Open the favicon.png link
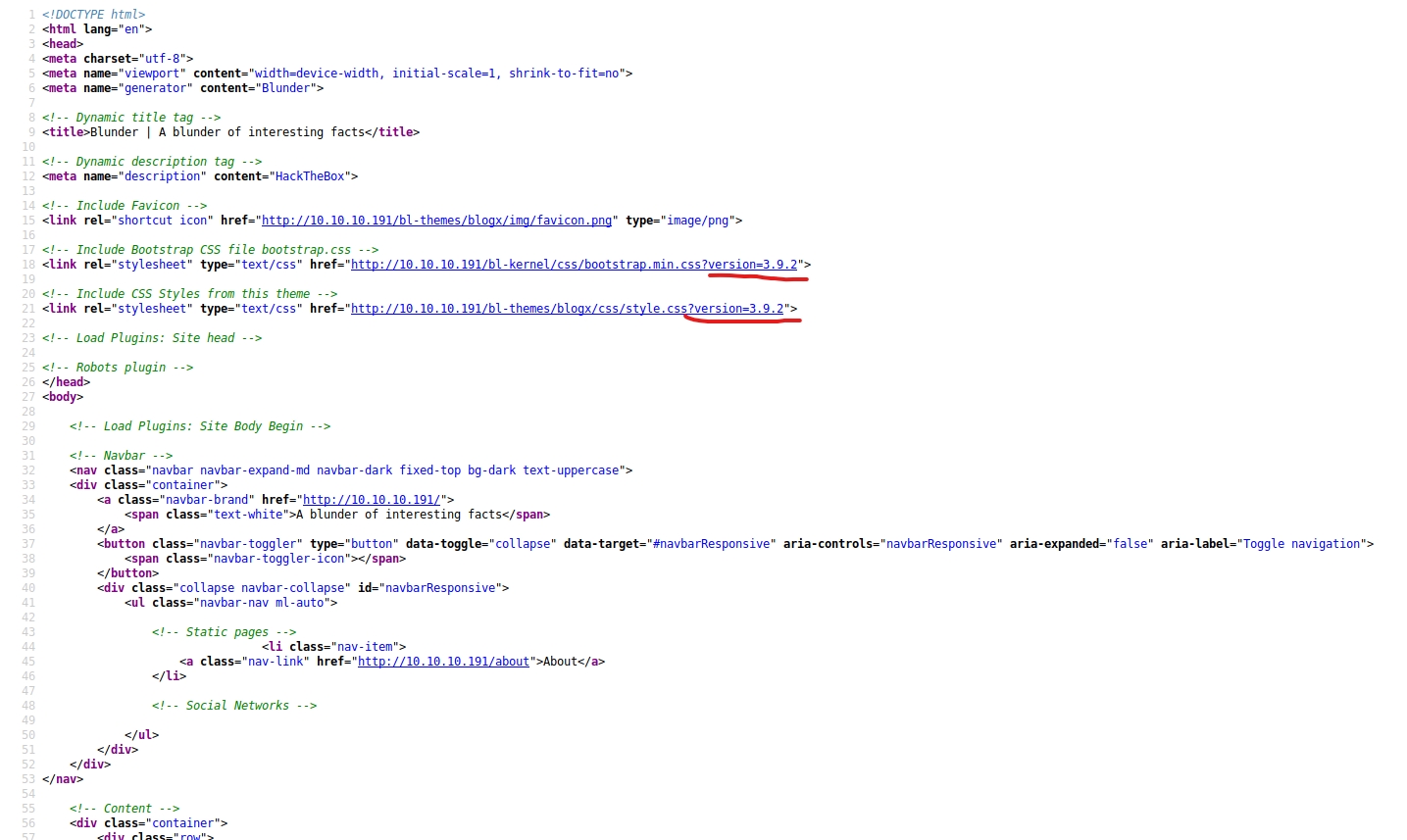Screen dimensions: 1407x840 point(436,221)
